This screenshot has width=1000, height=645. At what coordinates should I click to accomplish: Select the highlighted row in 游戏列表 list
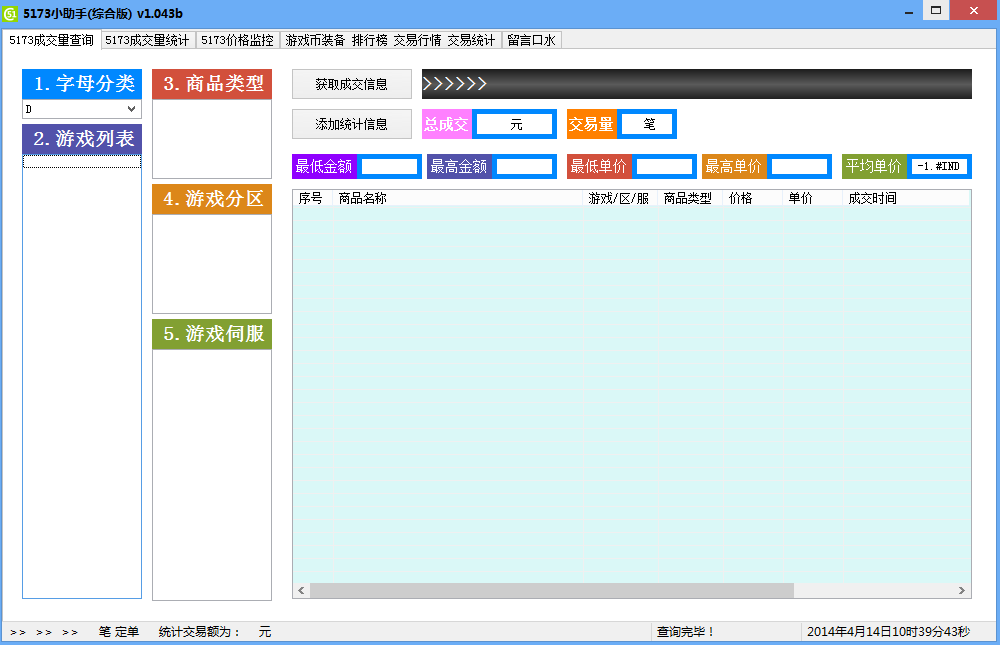[x=82, y=162]
